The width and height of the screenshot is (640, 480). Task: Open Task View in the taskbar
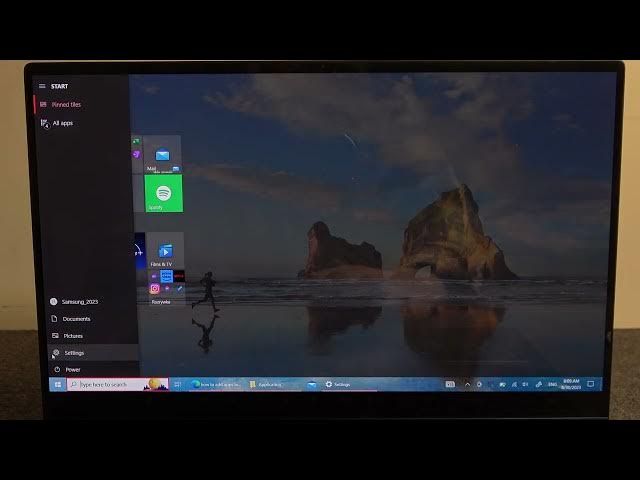pos(178,384)
